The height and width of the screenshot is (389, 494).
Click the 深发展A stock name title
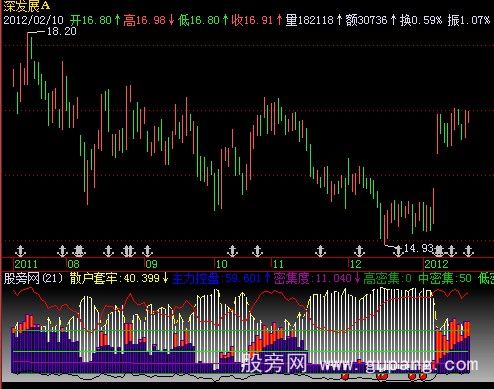click(27, 6)
